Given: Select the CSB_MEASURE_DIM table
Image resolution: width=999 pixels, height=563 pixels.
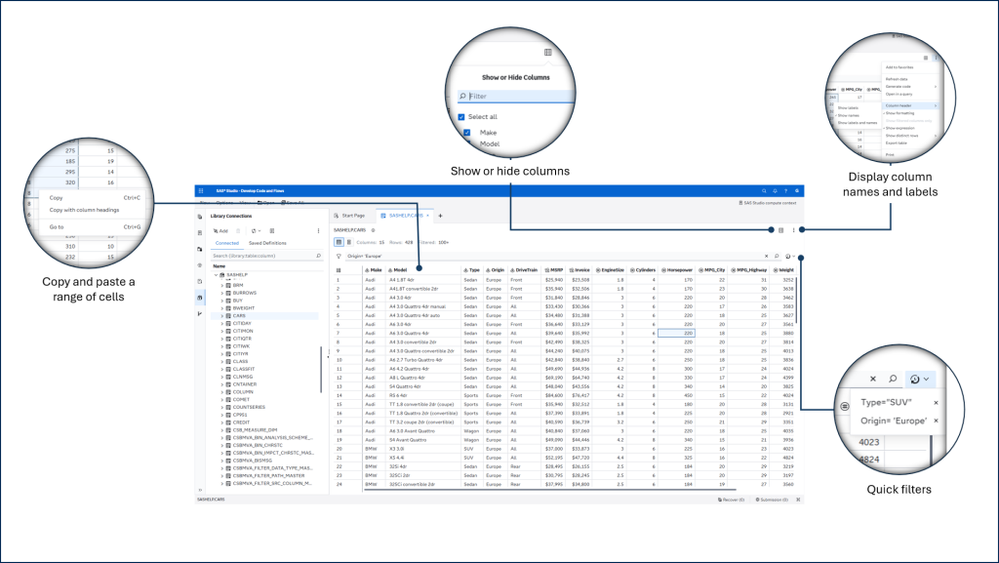Looking at the screenshot, I should [x=255, y=430].
